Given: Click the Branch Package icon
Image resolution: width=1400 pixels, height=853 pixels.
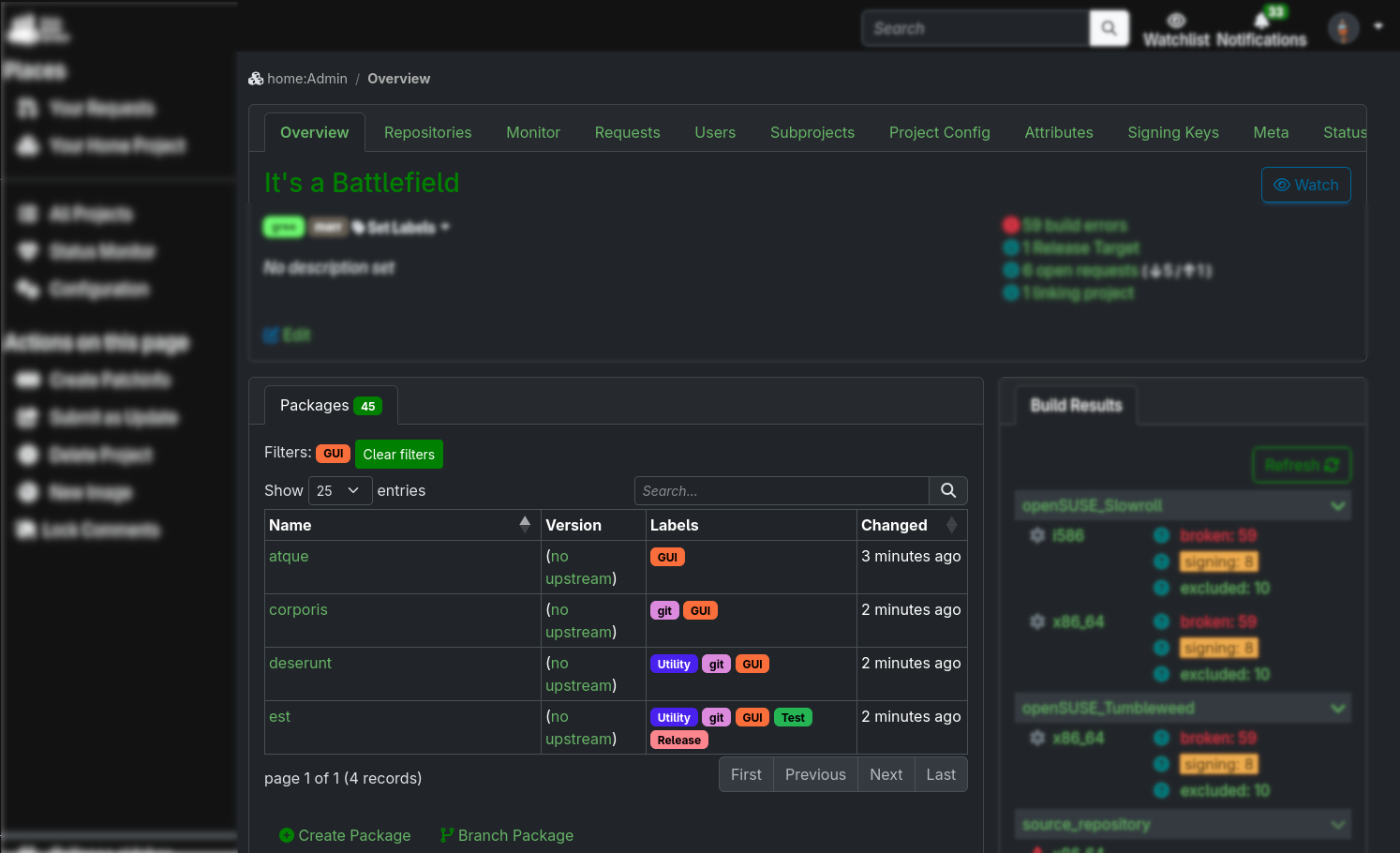Looking at the screenshot, I should coord(447,834).
